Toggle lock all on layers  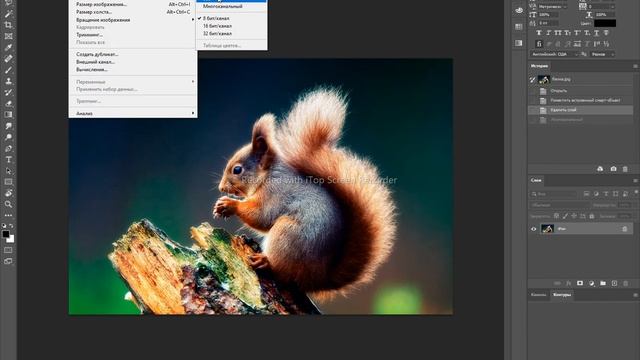[x=591, y=216]
